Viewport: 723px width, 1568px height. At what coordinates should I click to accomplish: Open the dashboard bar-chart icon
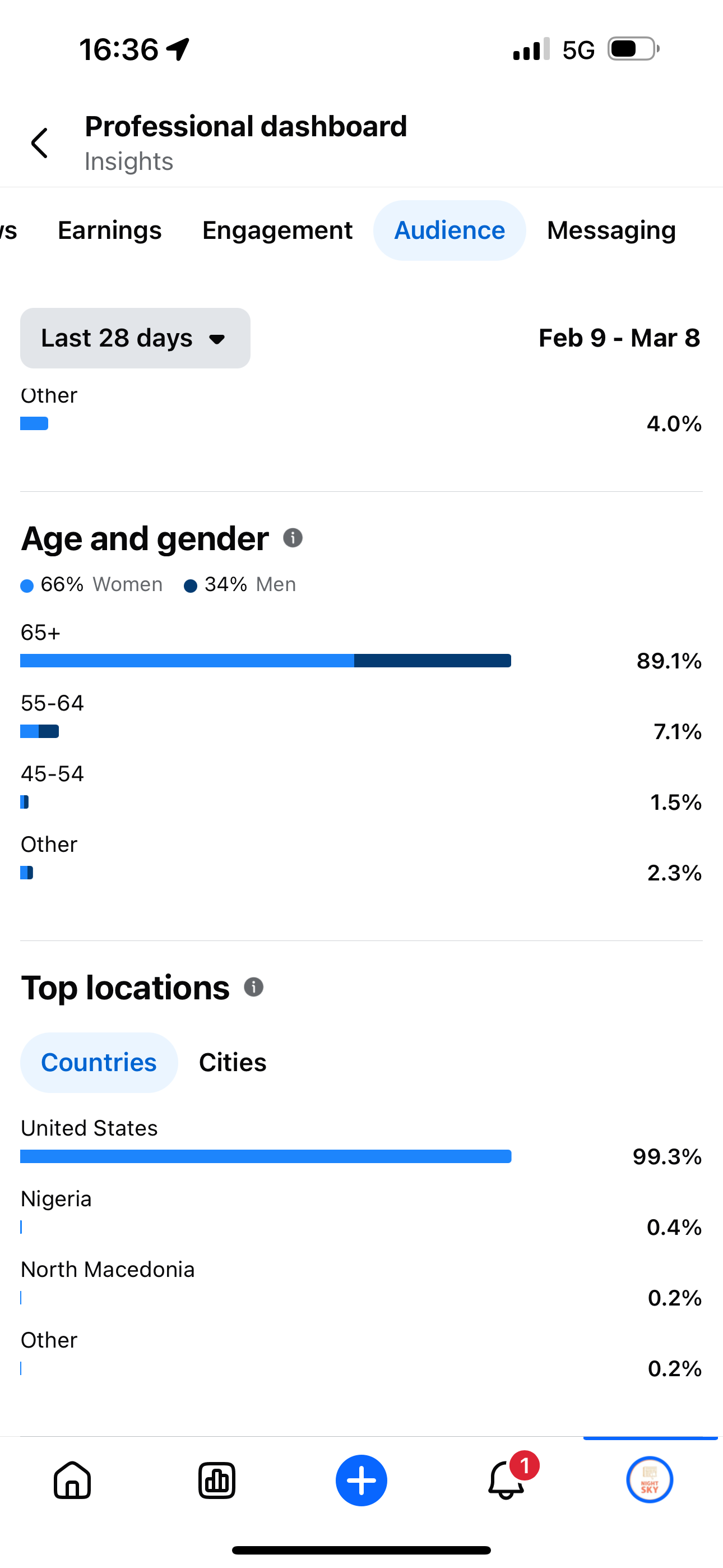pos(217,1480)
